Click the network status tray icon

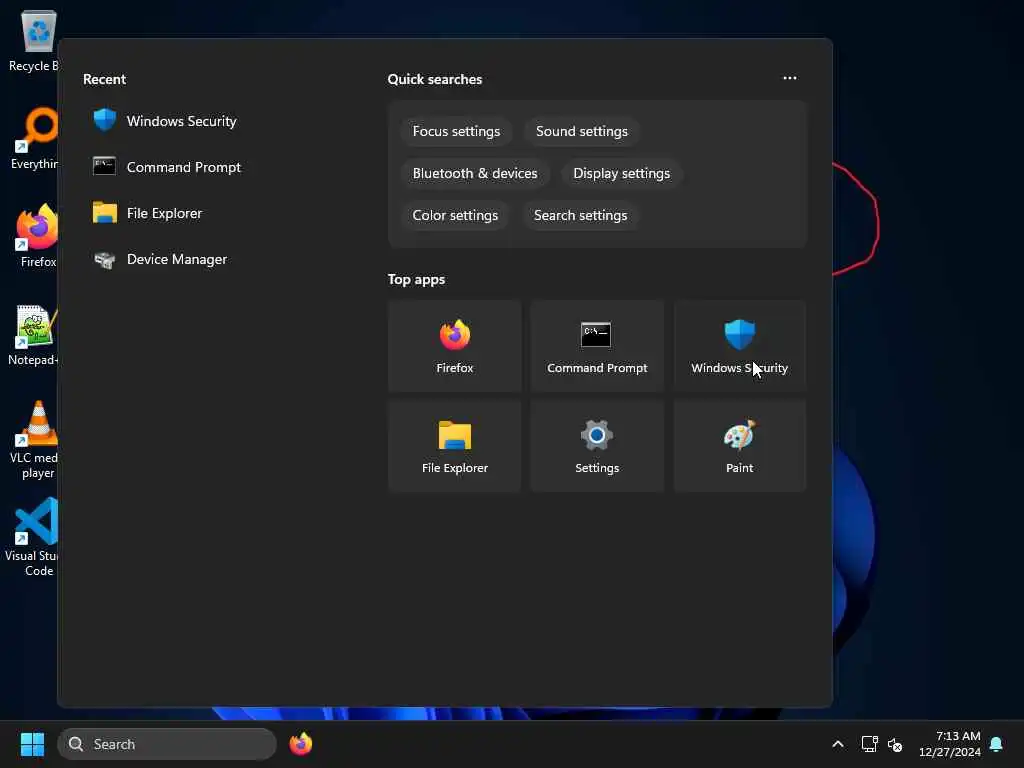(x=869, y=744)
